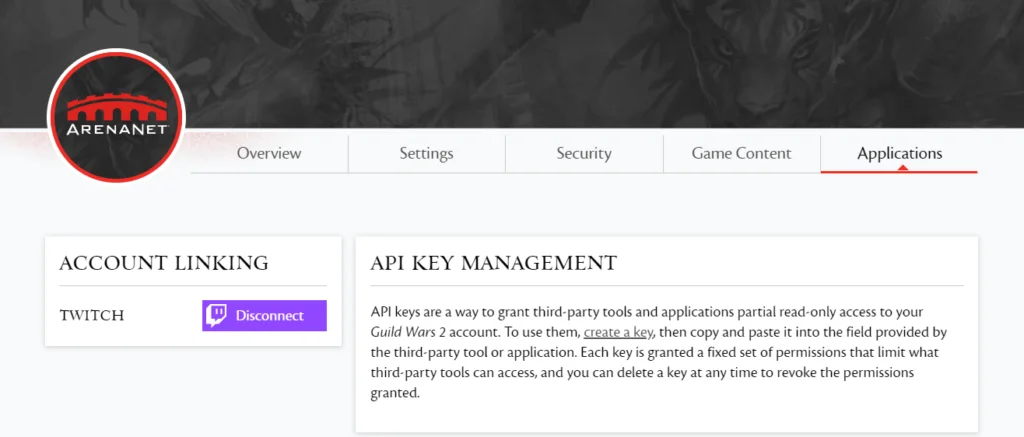Disconnect the linked Twitch account

[264, 316]
